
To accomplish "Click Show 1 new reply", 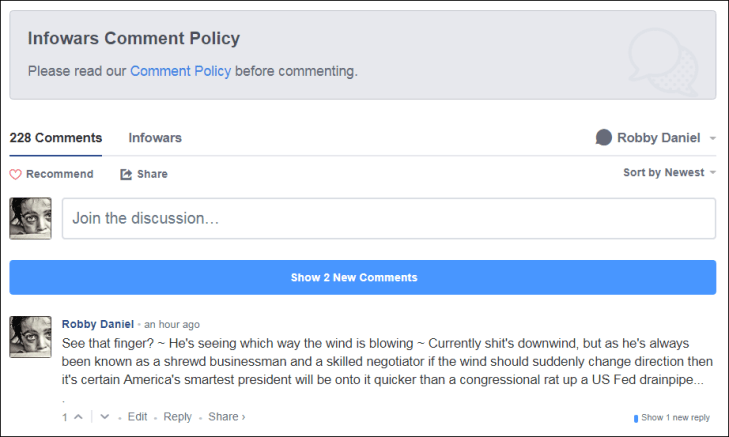I will (x=675, y=417).
